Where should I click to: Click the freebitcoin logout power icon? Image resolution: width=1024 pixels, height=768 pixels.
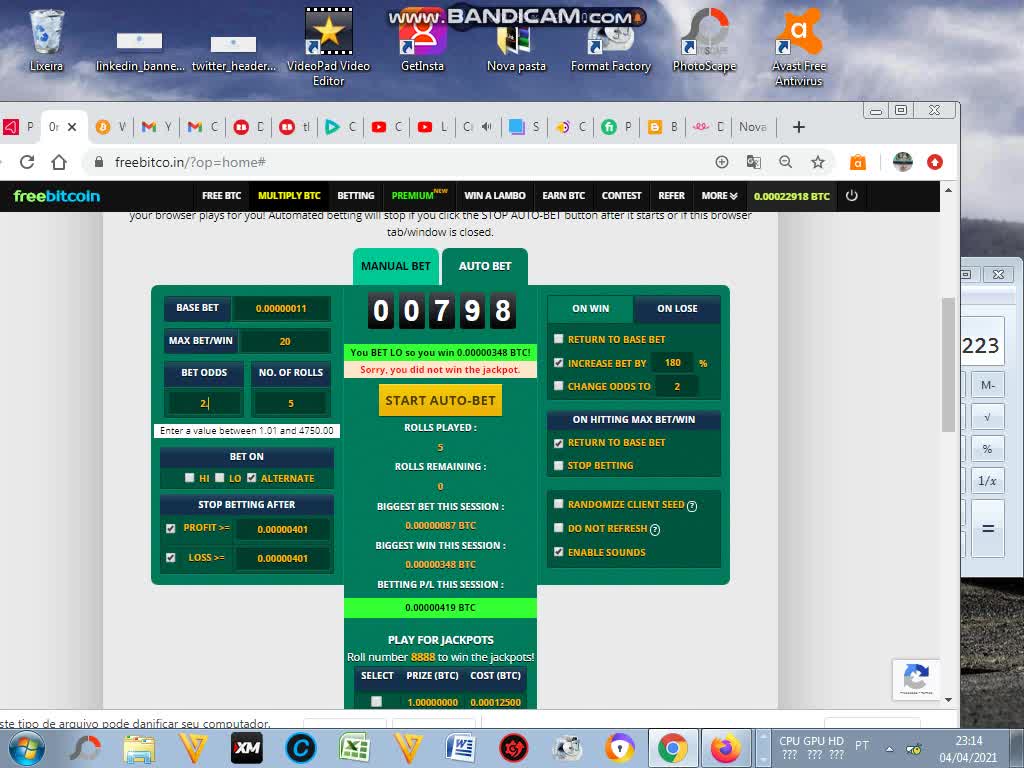(852, 195)
